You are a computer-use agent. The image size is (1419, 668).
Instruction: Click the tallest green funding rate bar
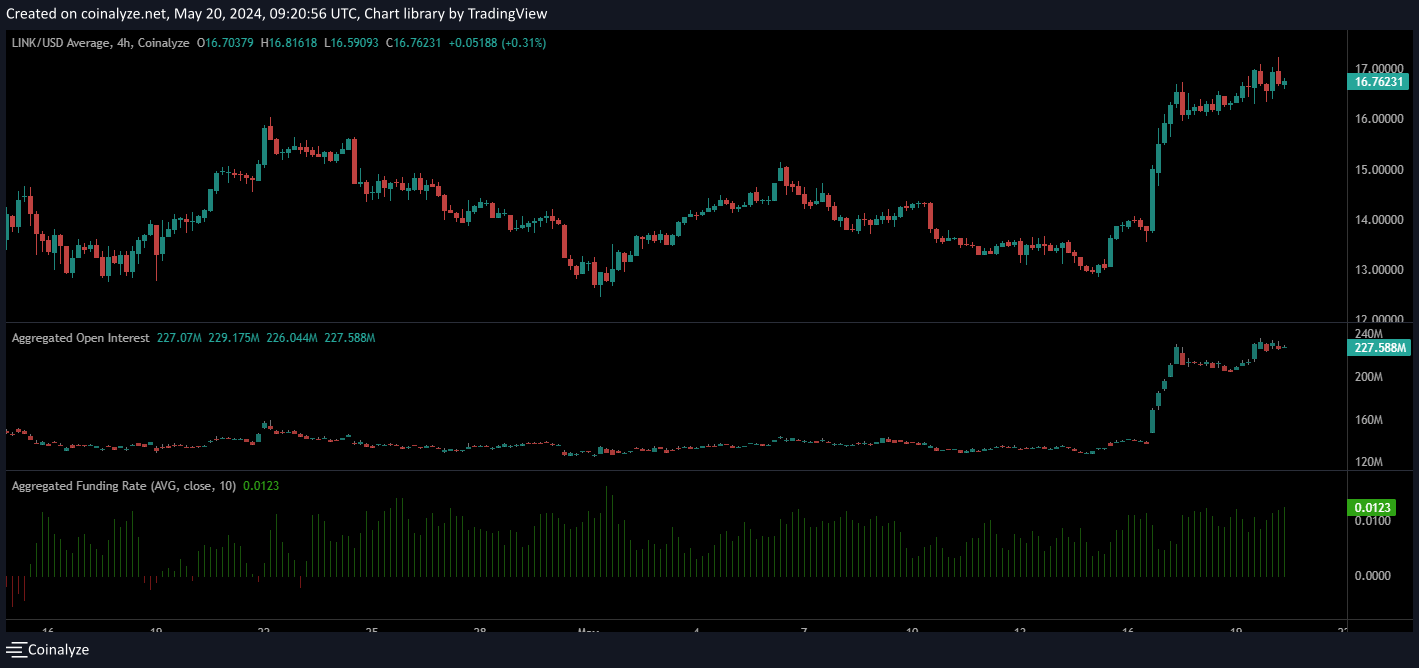click(x=607, y=530)
